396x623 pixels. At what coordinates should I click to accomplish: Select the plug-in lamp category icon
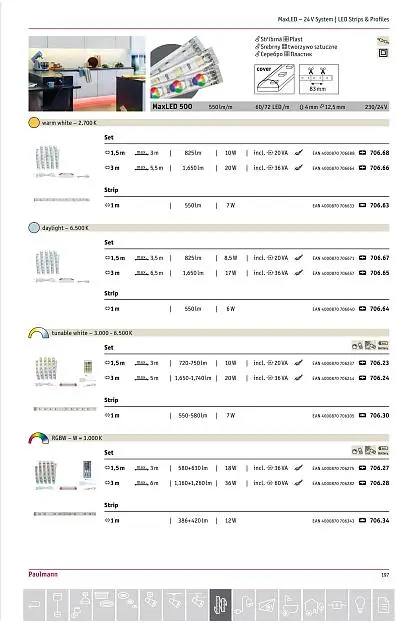click(244, 605)
